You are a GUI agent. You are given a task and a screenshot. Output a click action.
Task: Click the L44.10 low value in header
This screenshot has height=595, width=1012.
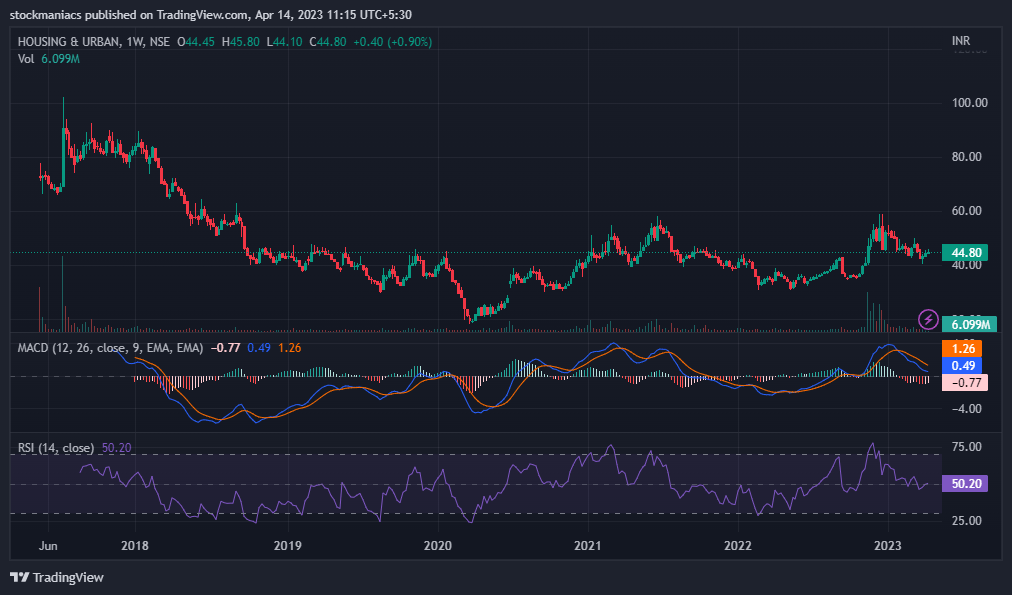(x=285, y=42)
